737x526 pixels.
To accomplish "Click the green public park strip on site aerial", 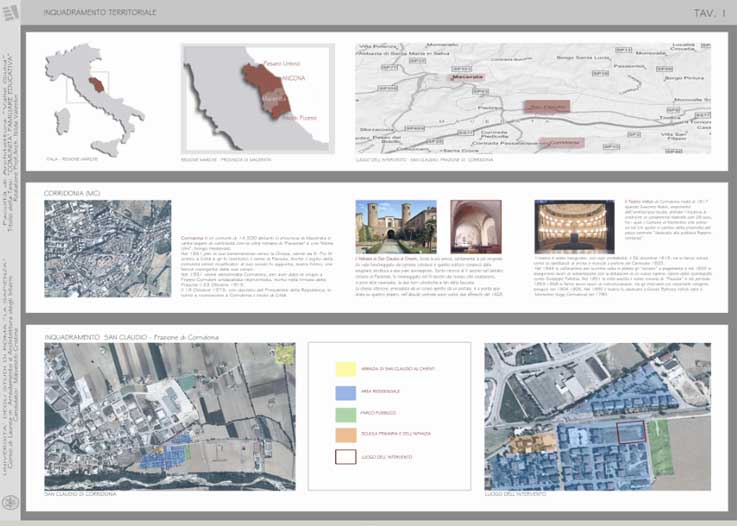I will [660, 447].
